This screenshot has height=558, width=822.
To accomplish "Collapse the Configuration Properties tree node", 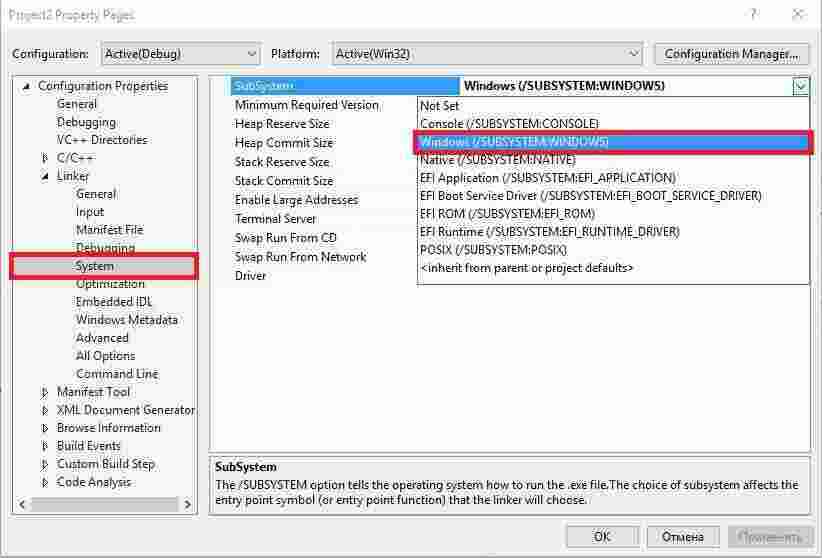I will pyautogui.click(x=27, y=86).
